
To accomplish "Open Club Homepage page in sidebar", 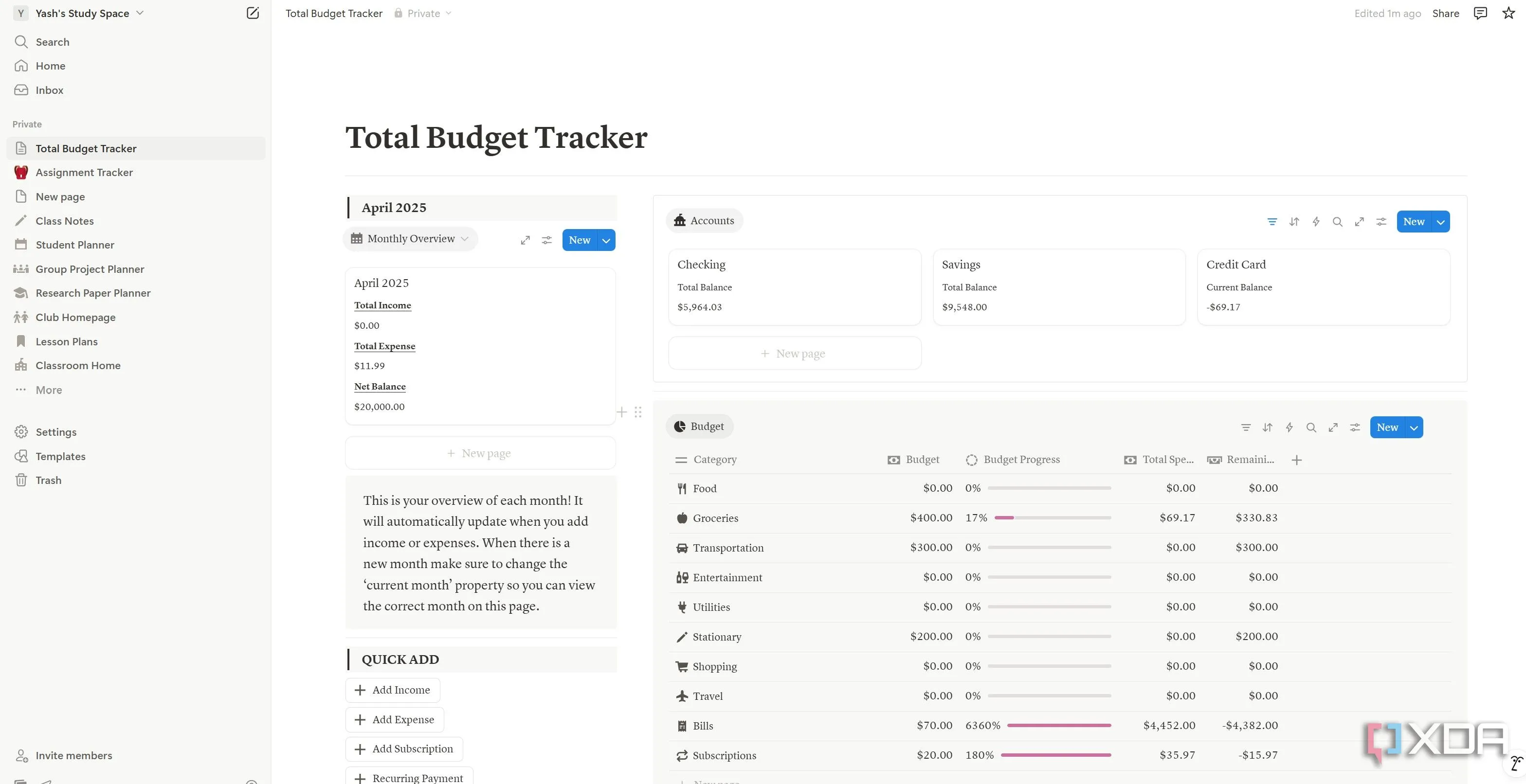I will click(136, 318).
